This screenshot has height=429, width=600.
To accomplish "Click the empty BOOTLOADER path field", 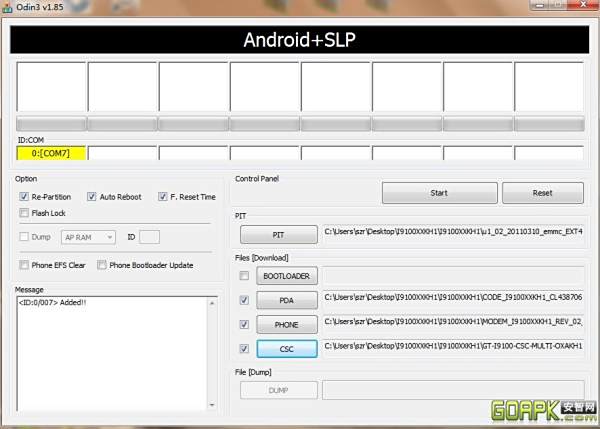I will pos(453,274).
